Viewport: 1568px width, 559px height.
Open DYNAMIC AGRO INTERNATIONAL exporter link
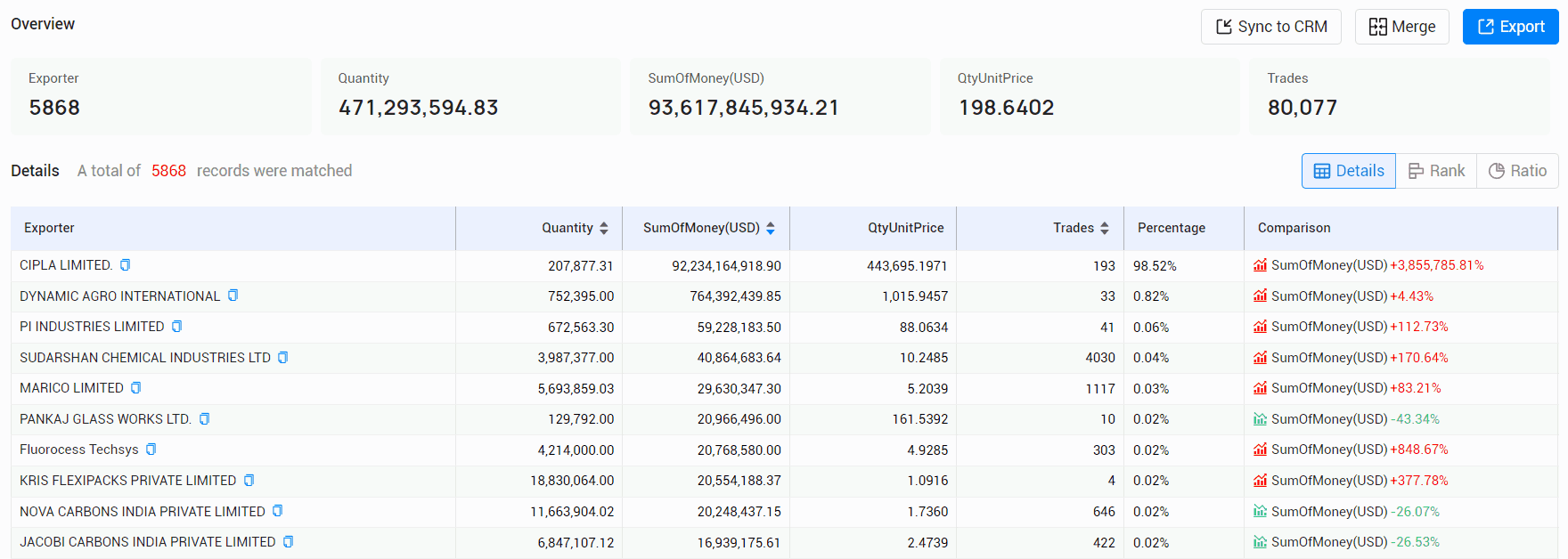tap(119, 296)
